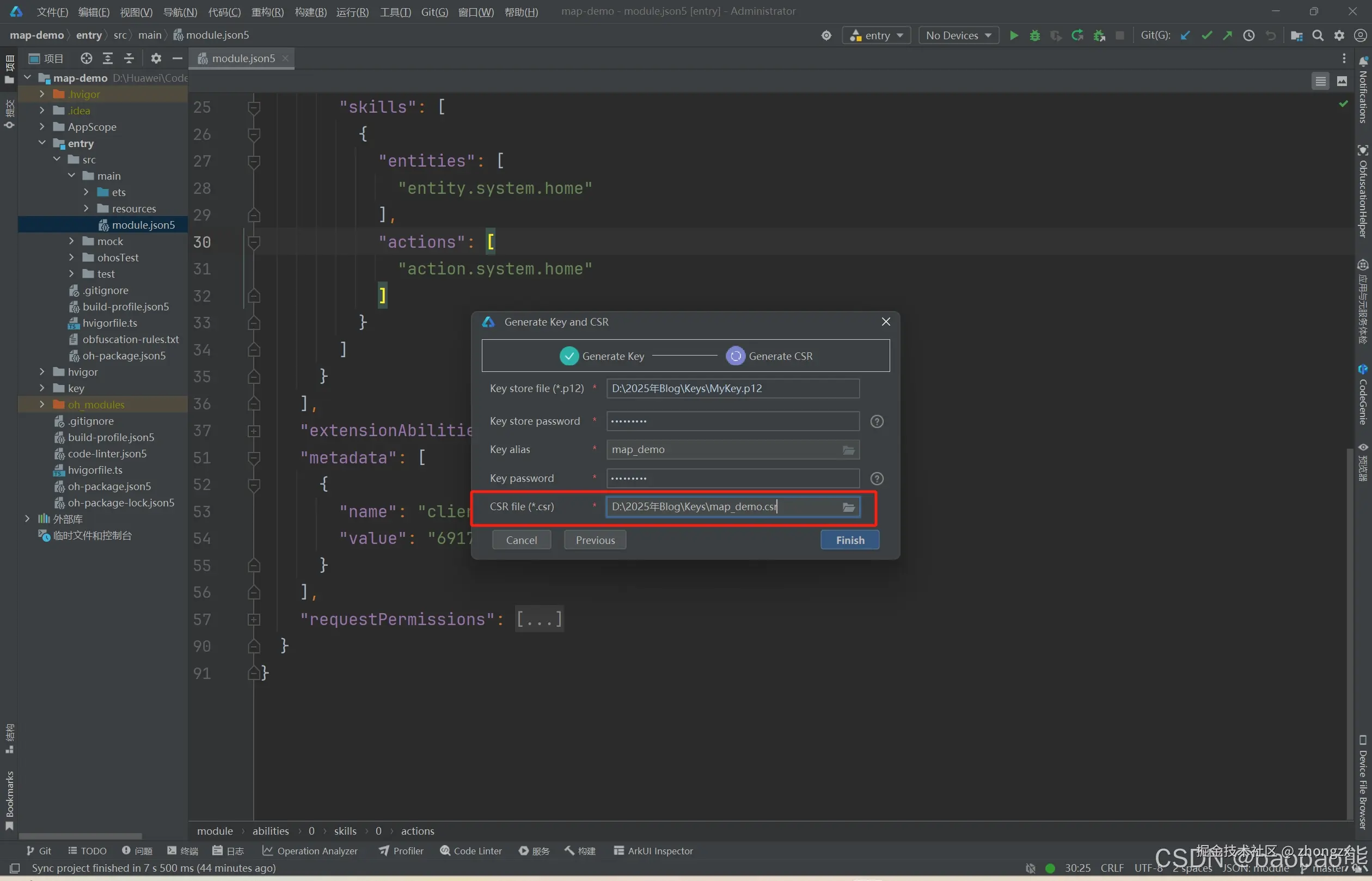1372x881 pixels.
Task: Open the search magnifier icon
Action: (x=1318, y=35)
